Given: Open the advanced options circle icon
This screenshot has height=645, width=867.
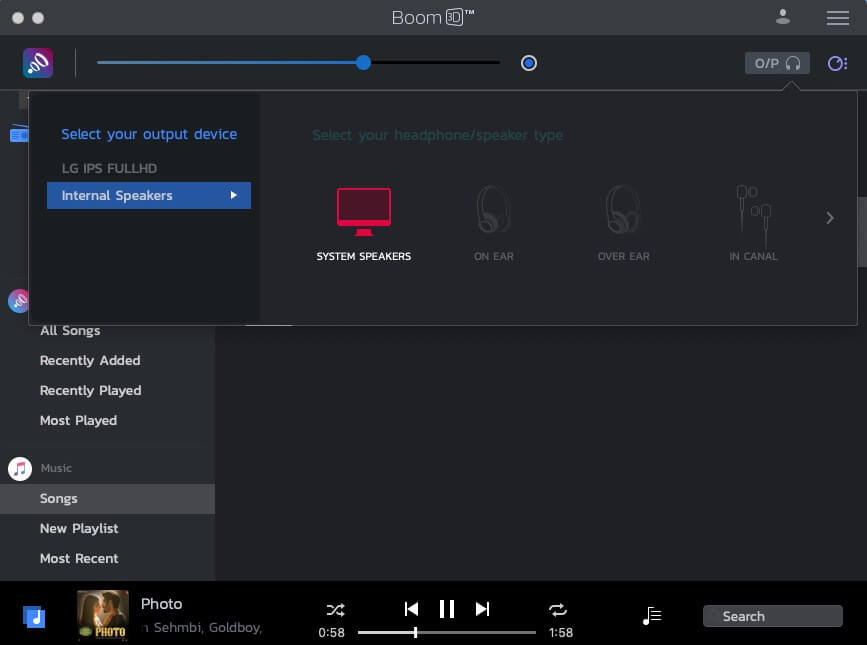Looking at the screenshot, I should [837, 63].
